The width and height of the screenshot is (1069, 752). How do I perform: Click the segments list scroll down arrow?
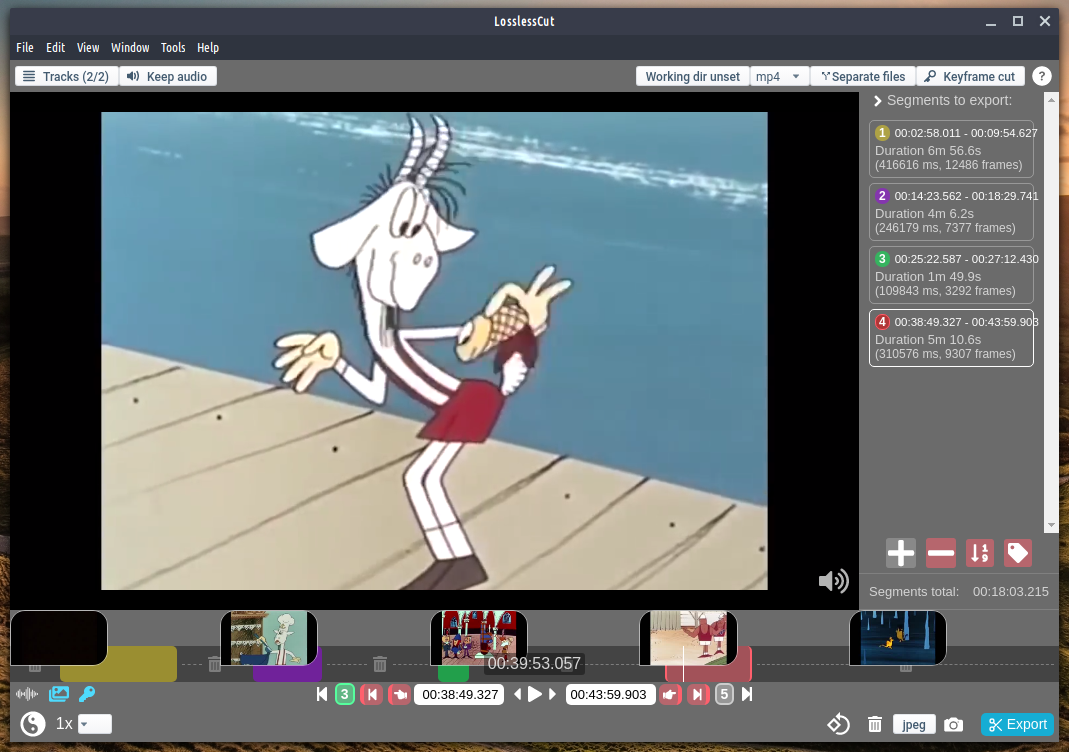tap(1051, 525)
